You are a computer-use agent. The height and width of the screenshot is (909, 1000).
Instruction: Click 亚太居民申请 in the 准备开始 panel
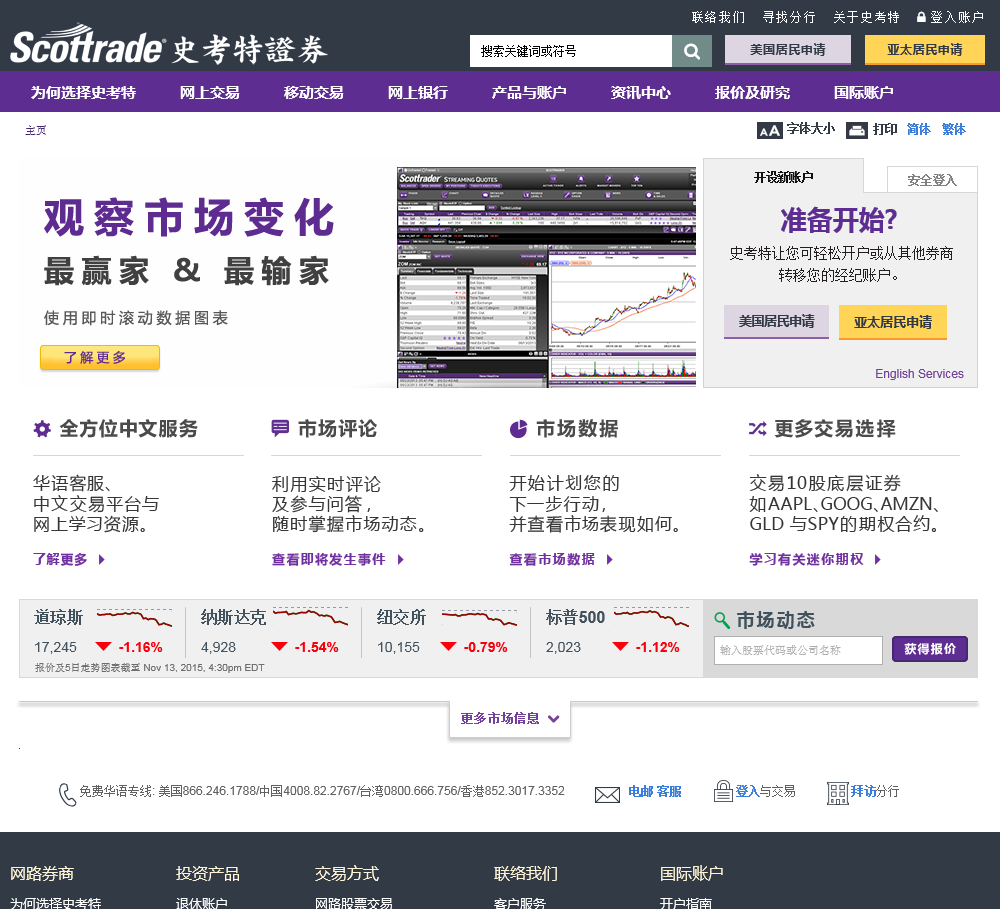pyautogui.click(x=893, y=322)
